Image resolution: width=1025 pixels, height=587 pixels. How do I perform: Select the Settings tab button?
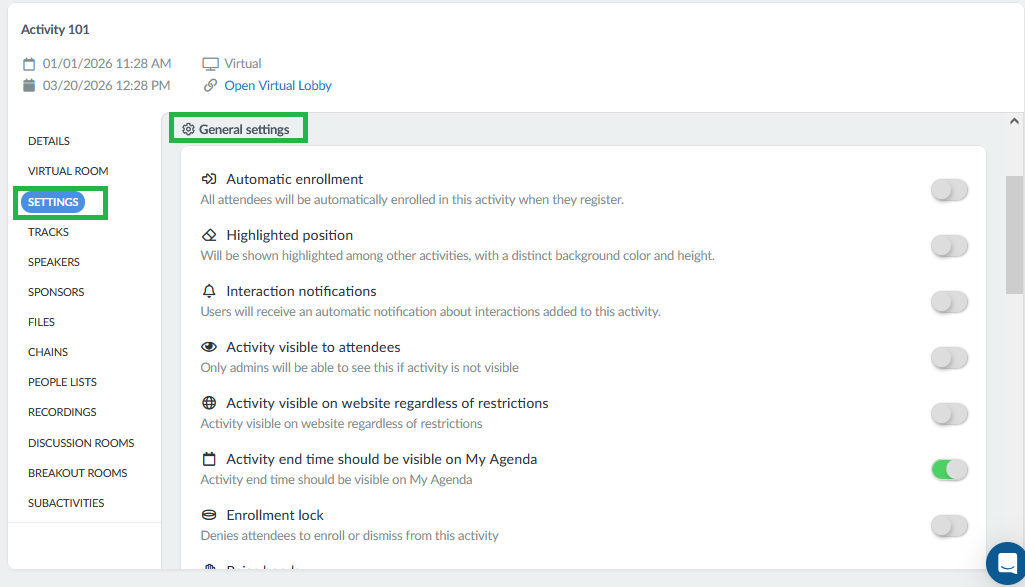pos(53,202)
